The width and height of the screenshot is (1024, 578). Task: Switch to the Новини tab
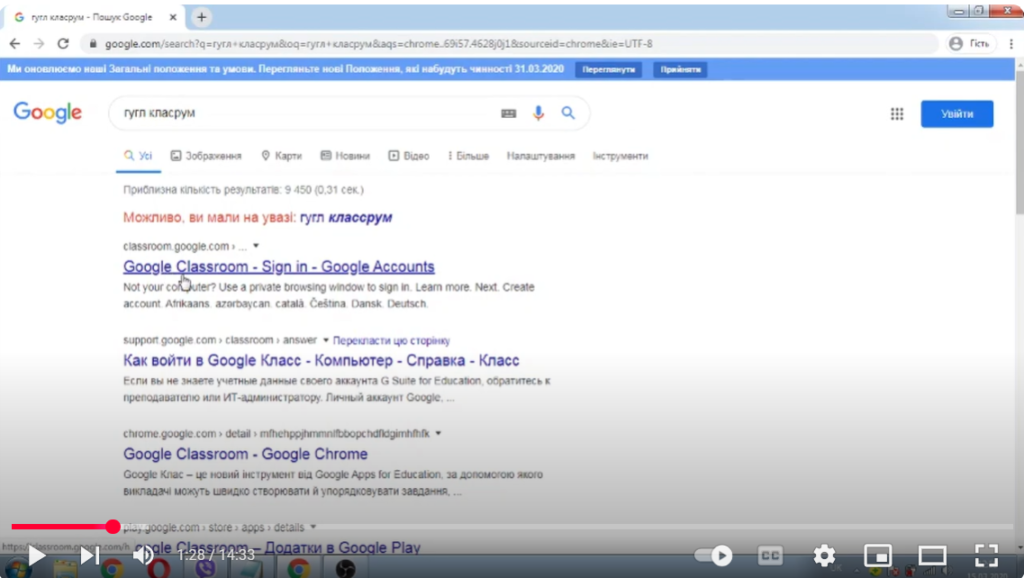(345, 156)
